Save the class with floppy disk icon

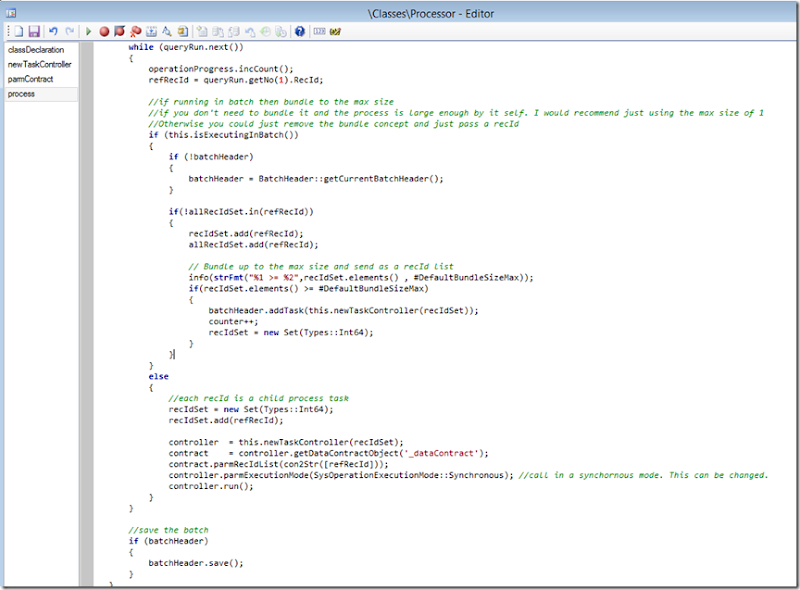pos(34,32)
